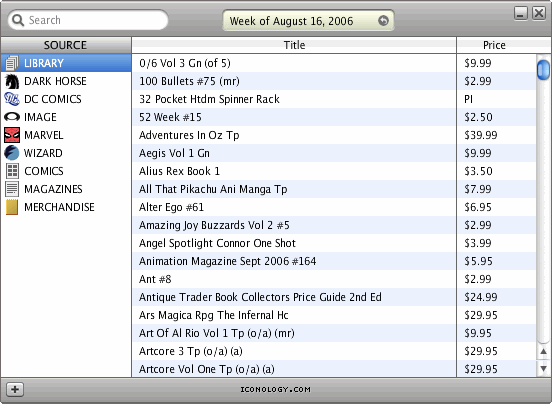Open the ICONOLOGY.COM link

pyautogui.click(x=276, y=390)
